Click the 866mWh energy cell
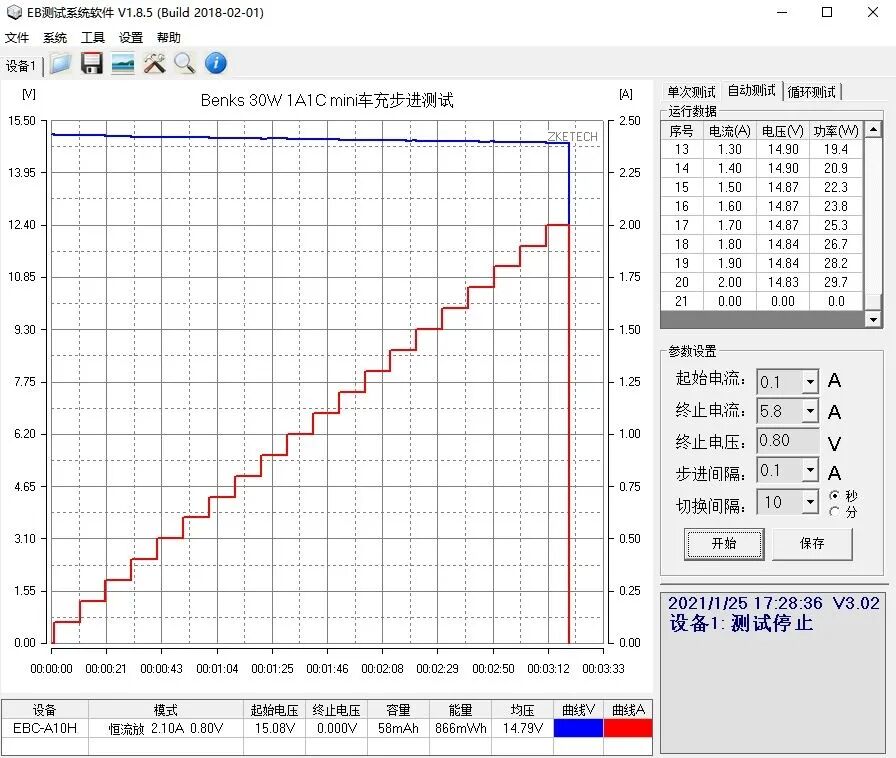Image resolution: width=896 pixels, height=758 pixels. pyautogui.click(x=461, y=728)
